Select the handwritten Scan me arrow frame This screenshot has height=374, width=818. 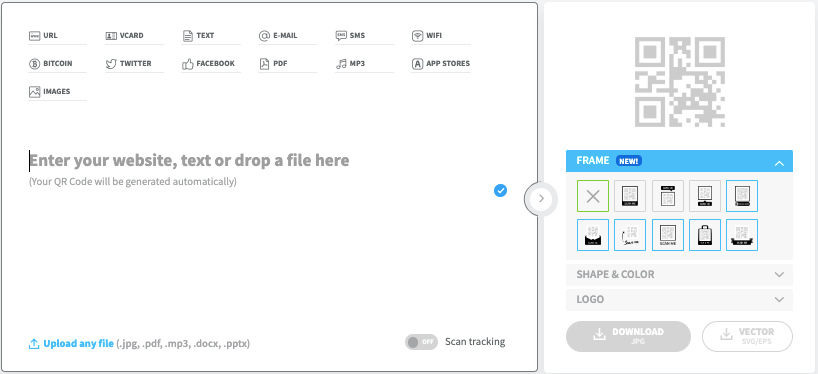coord(630,235)
